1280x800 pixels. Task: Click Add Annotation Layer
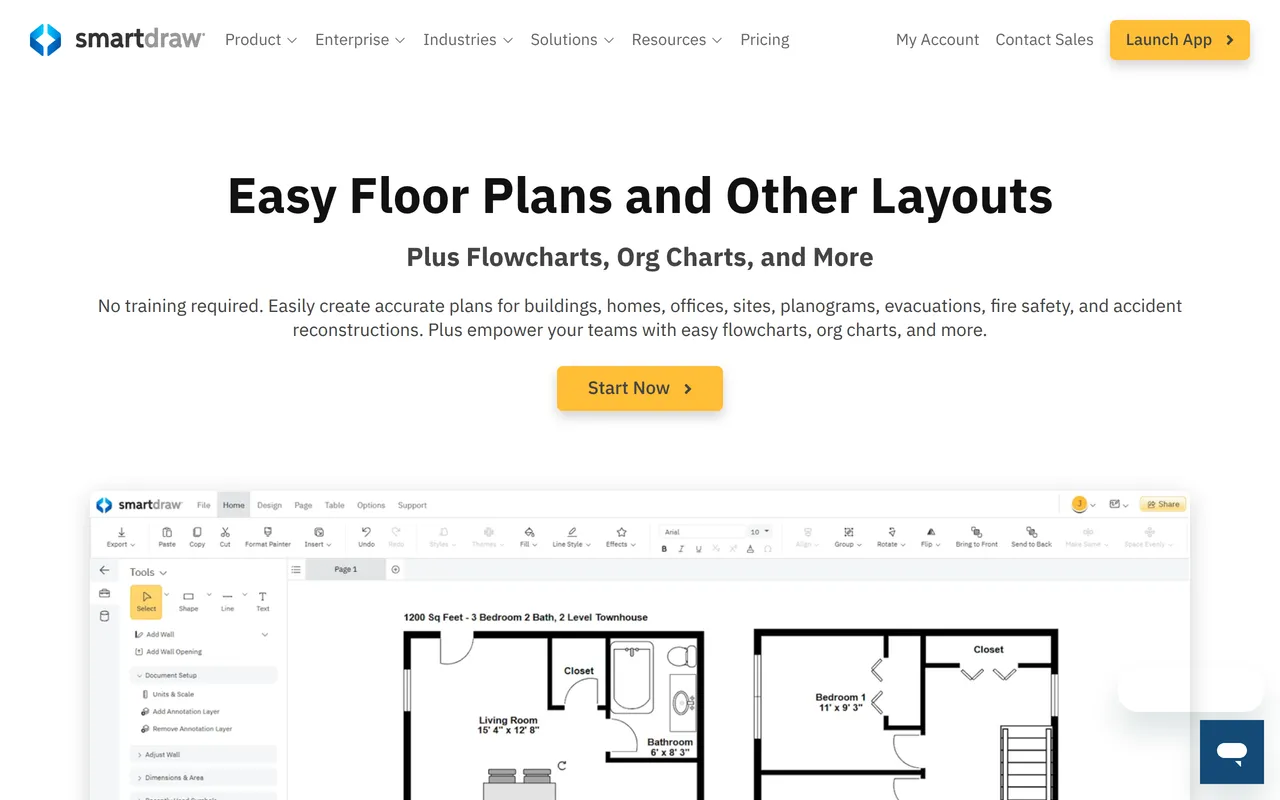(x=180, y=712)
